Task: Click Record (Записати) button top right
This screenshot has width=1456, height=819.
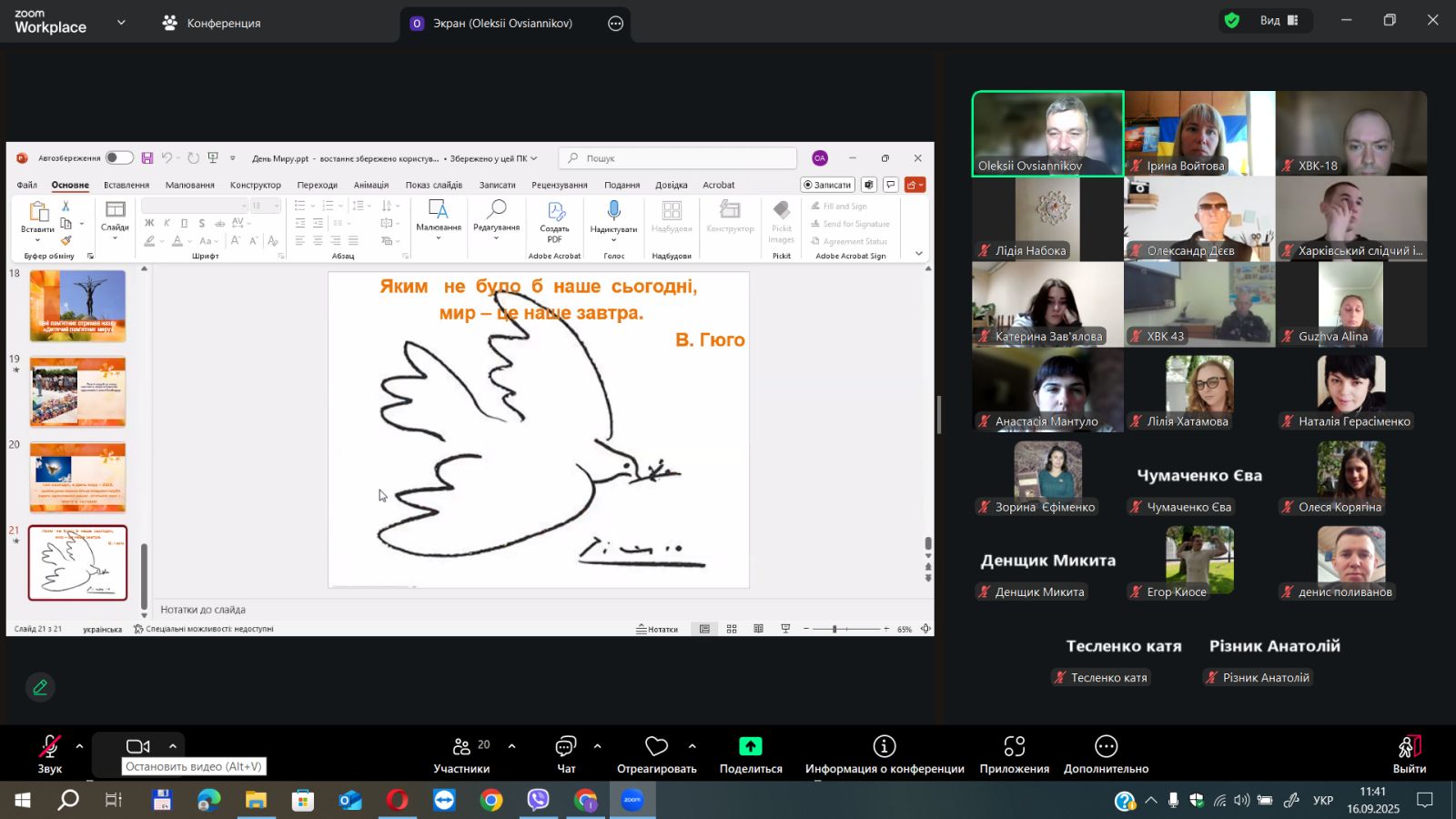Action: pos(827,185)
